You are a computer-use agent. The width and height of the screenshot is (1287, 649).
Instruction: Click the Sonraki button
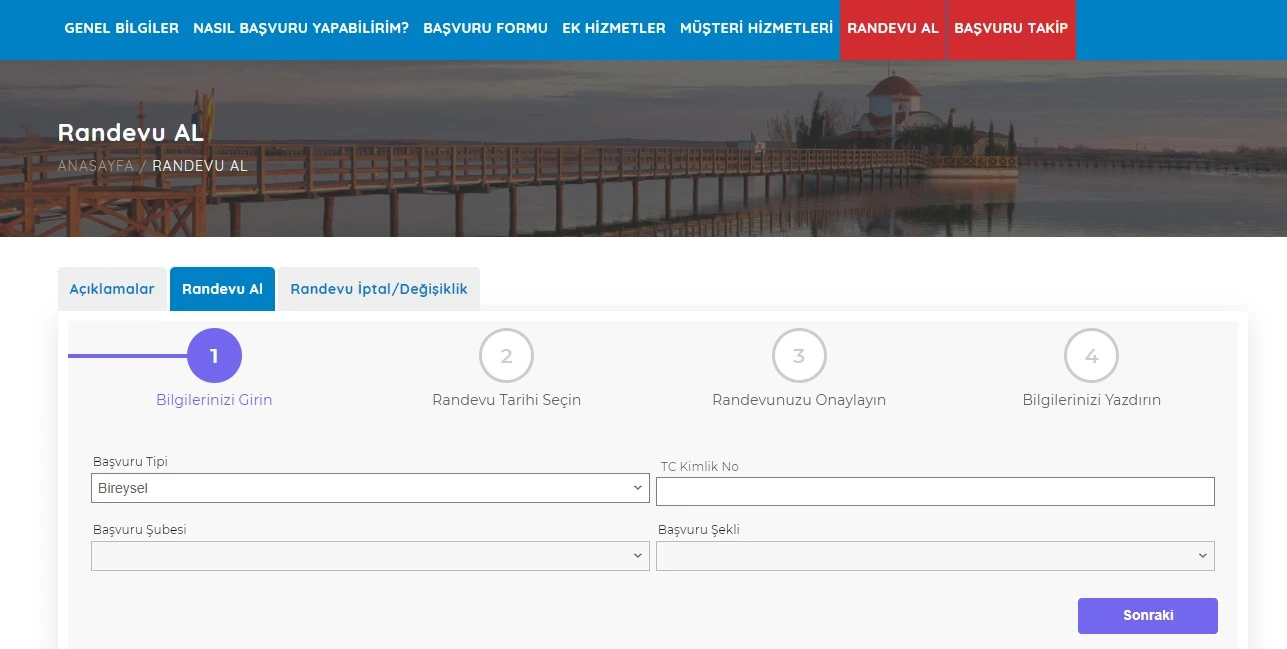(x=1147, y=615)
